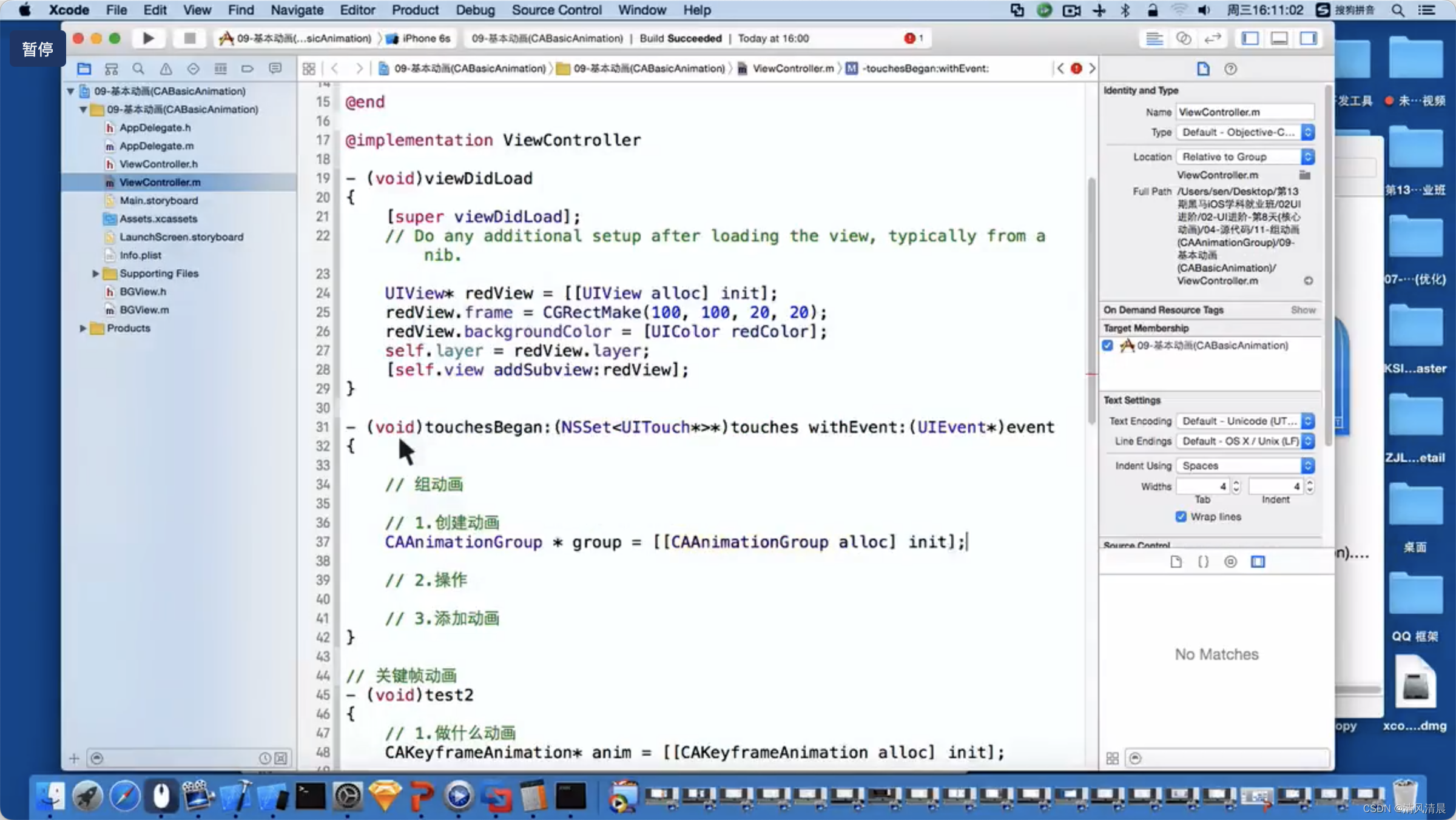The height and width of the screenshot is (820, 1456).
Task: Open the Report navigator
Action: tap(275, 69)
